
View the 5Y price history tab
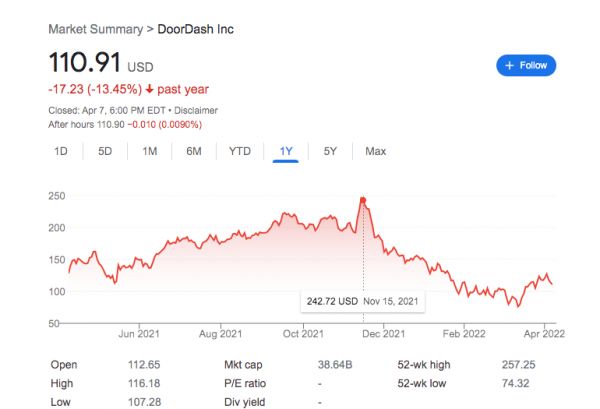(x=330, y=151)
